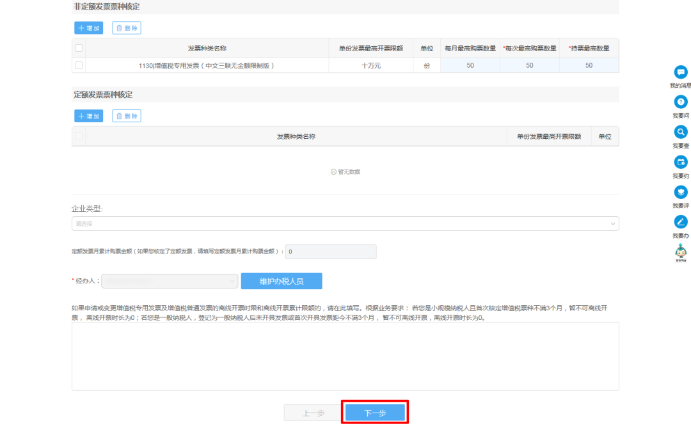Click the second circular icon in right sidebar
Image resolution: width=691 pixels, height=428 pixels.
click(x=680, y=102)
